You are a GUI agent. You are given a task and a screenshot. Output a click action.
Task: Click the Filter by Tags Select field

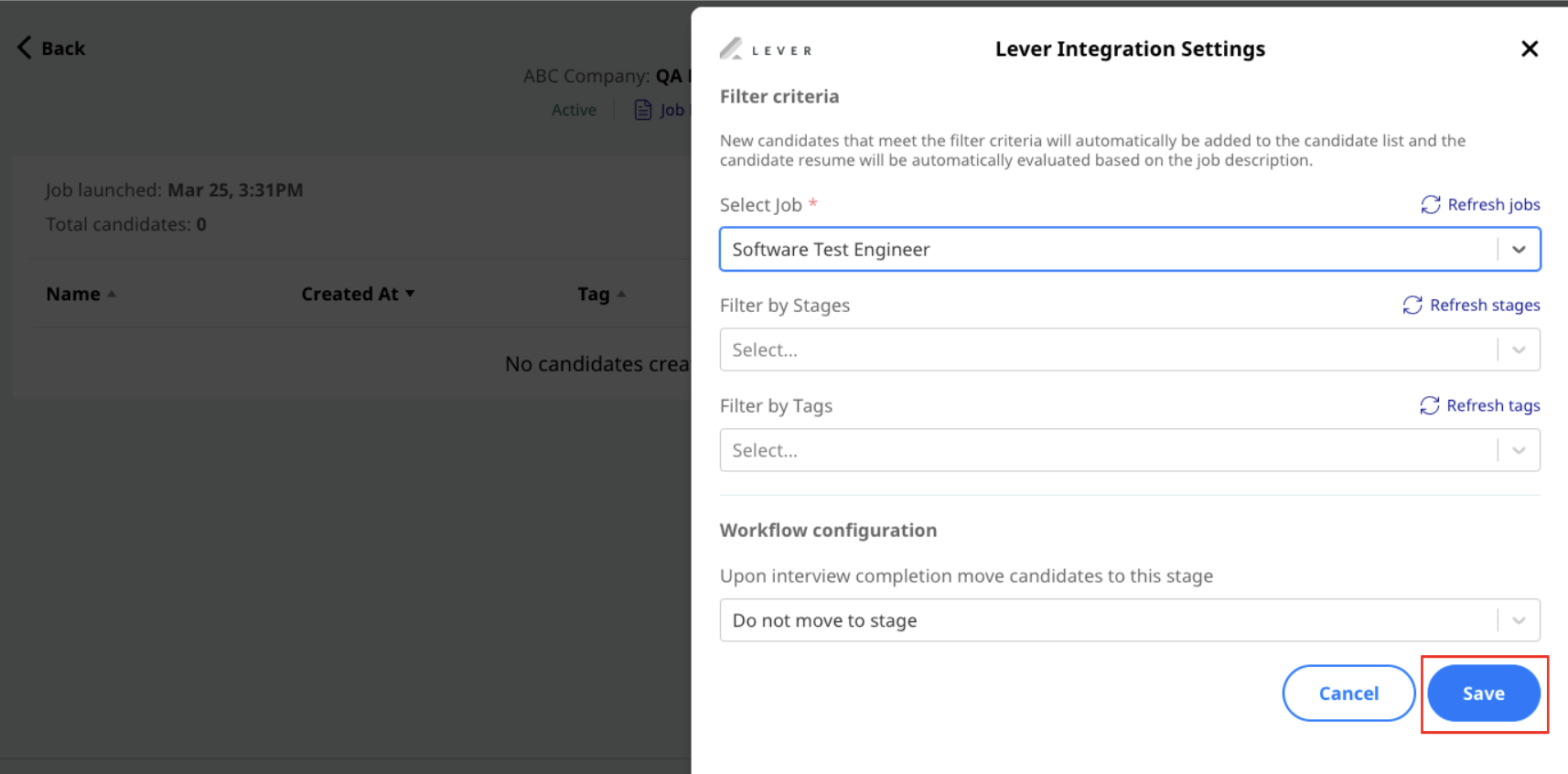(1130, 451)
